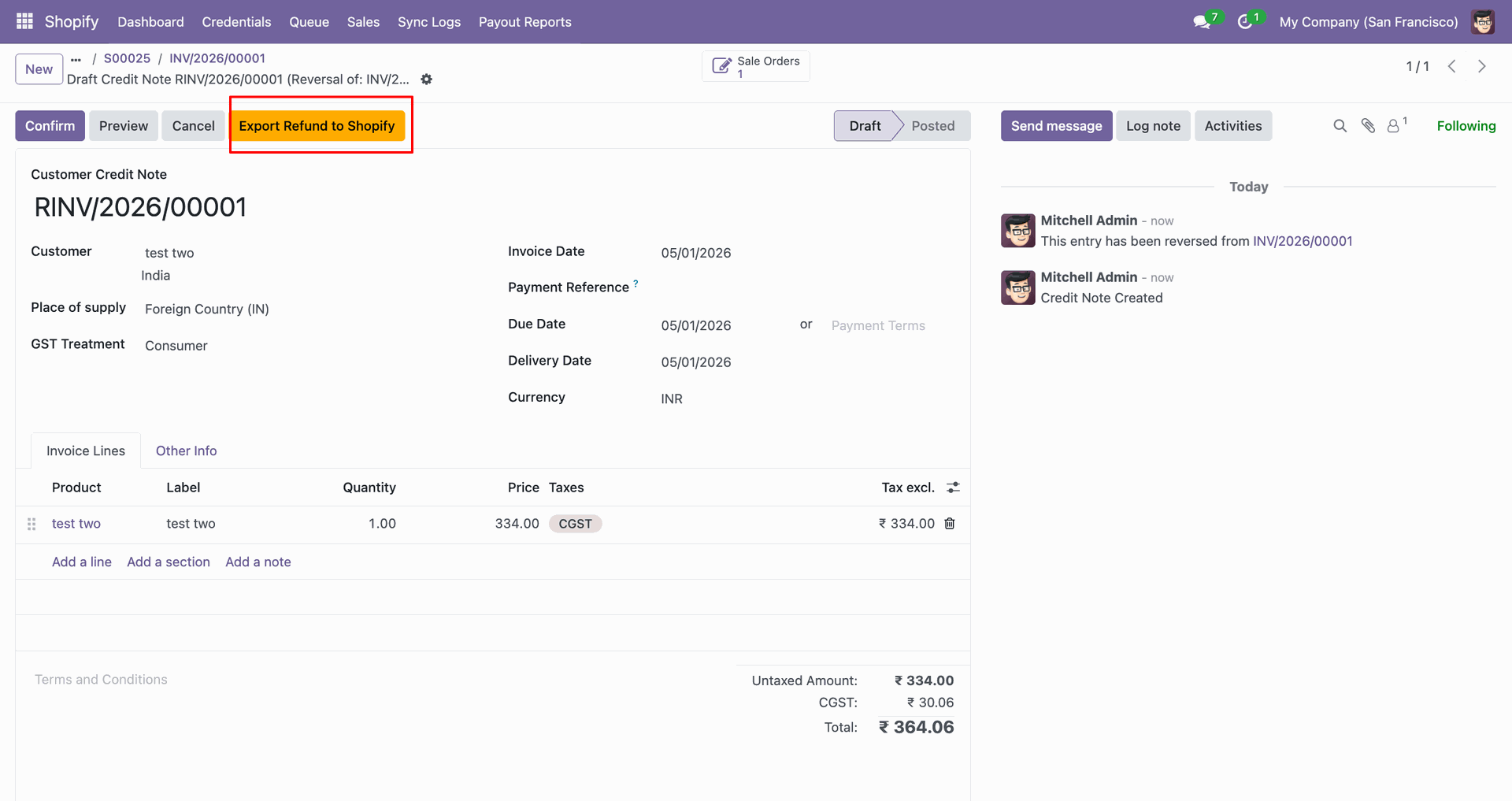Image resolution: width=1512 pixels, height=801 pixels.
Task: Select the Posted status stage
Action: 933,126
